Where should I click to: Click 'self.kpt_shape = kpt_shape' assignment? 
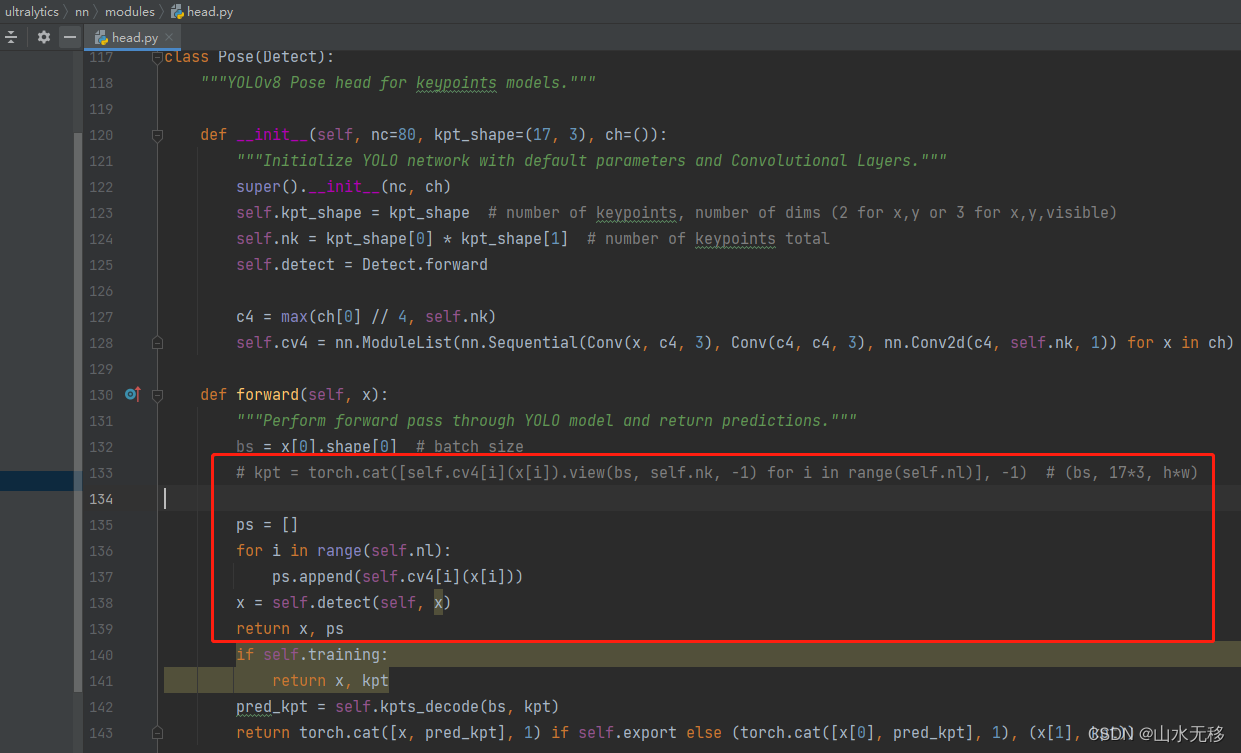click(x=353, y=213)
